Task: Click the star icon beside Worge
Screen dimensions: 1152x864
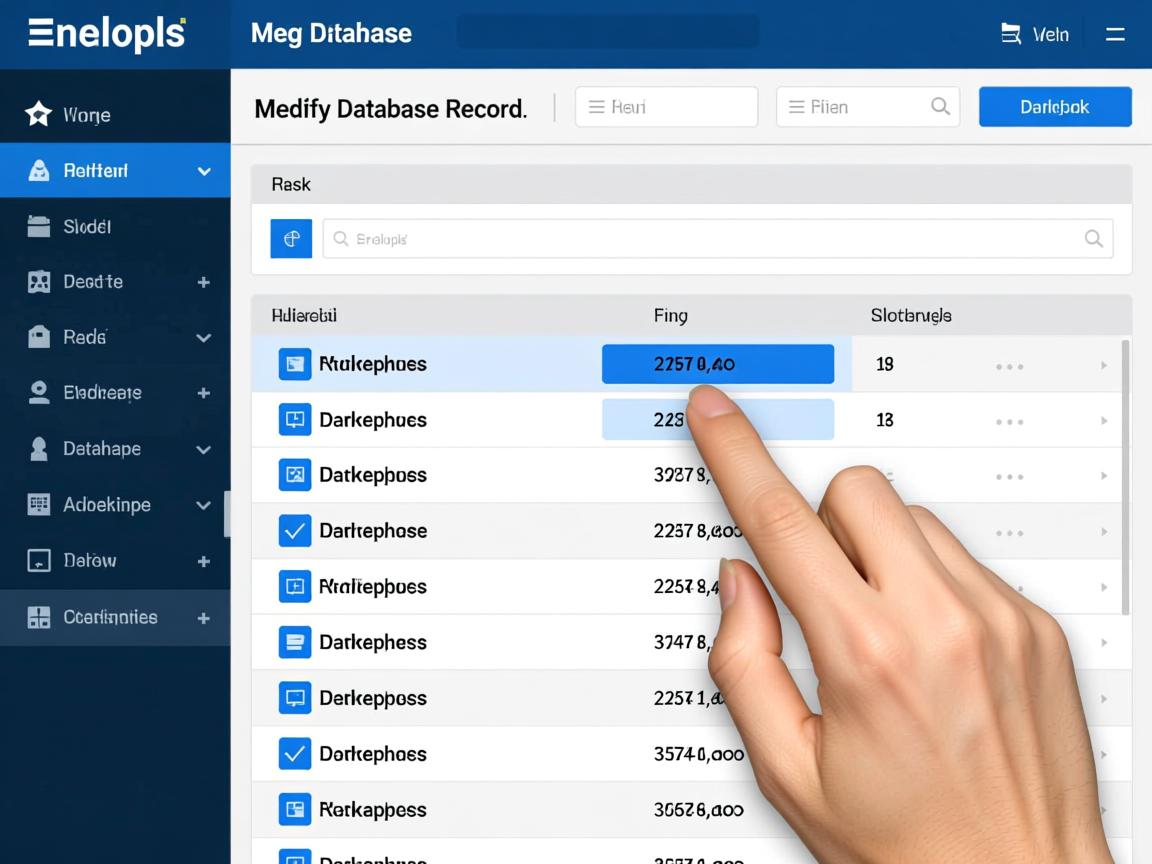Action: 38,114
